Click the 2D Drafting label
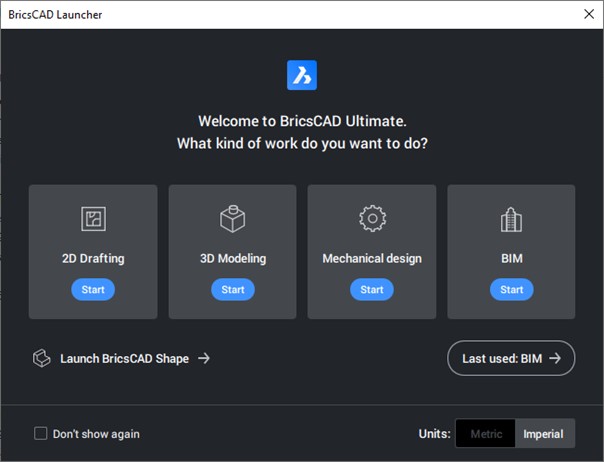The image size is (604, 462). click(93, 258)
